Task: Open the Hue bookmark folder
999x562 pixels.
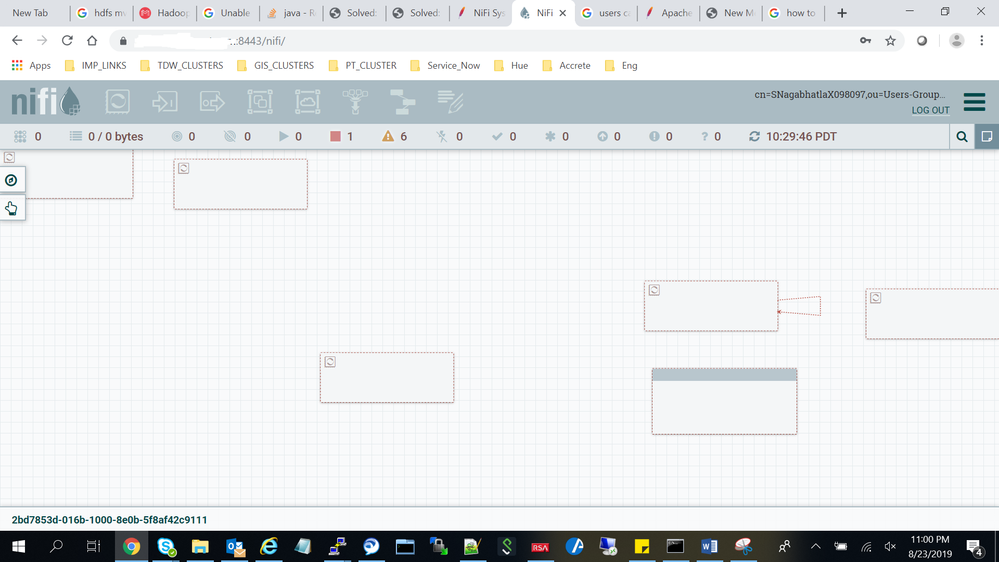Action: 511,66
